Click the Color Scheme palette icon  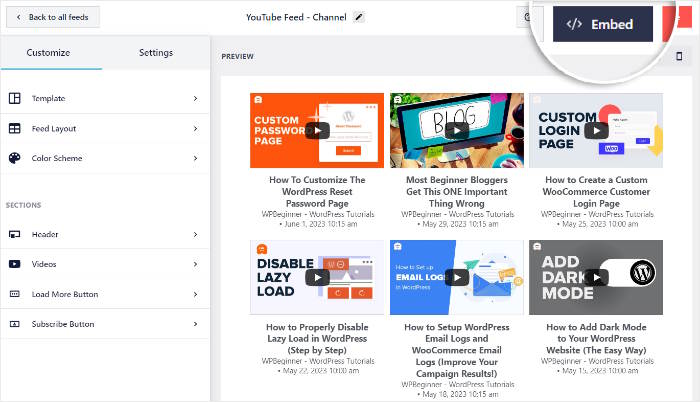click(15, 158)
